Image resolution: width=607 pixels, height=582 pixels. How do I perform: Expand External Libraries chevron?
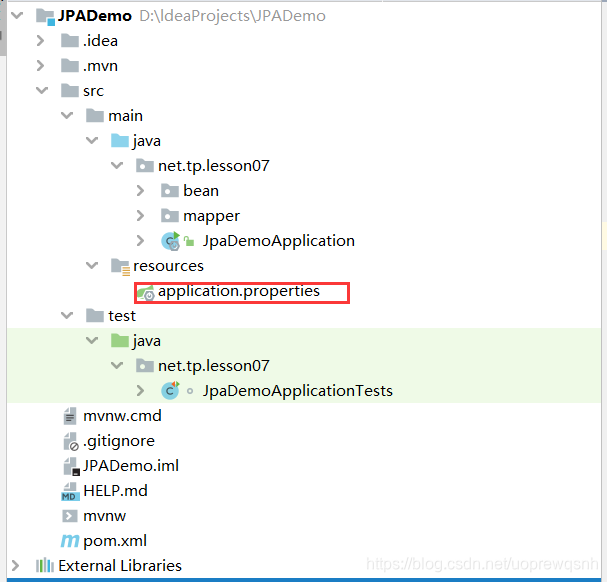click(15, 565)
